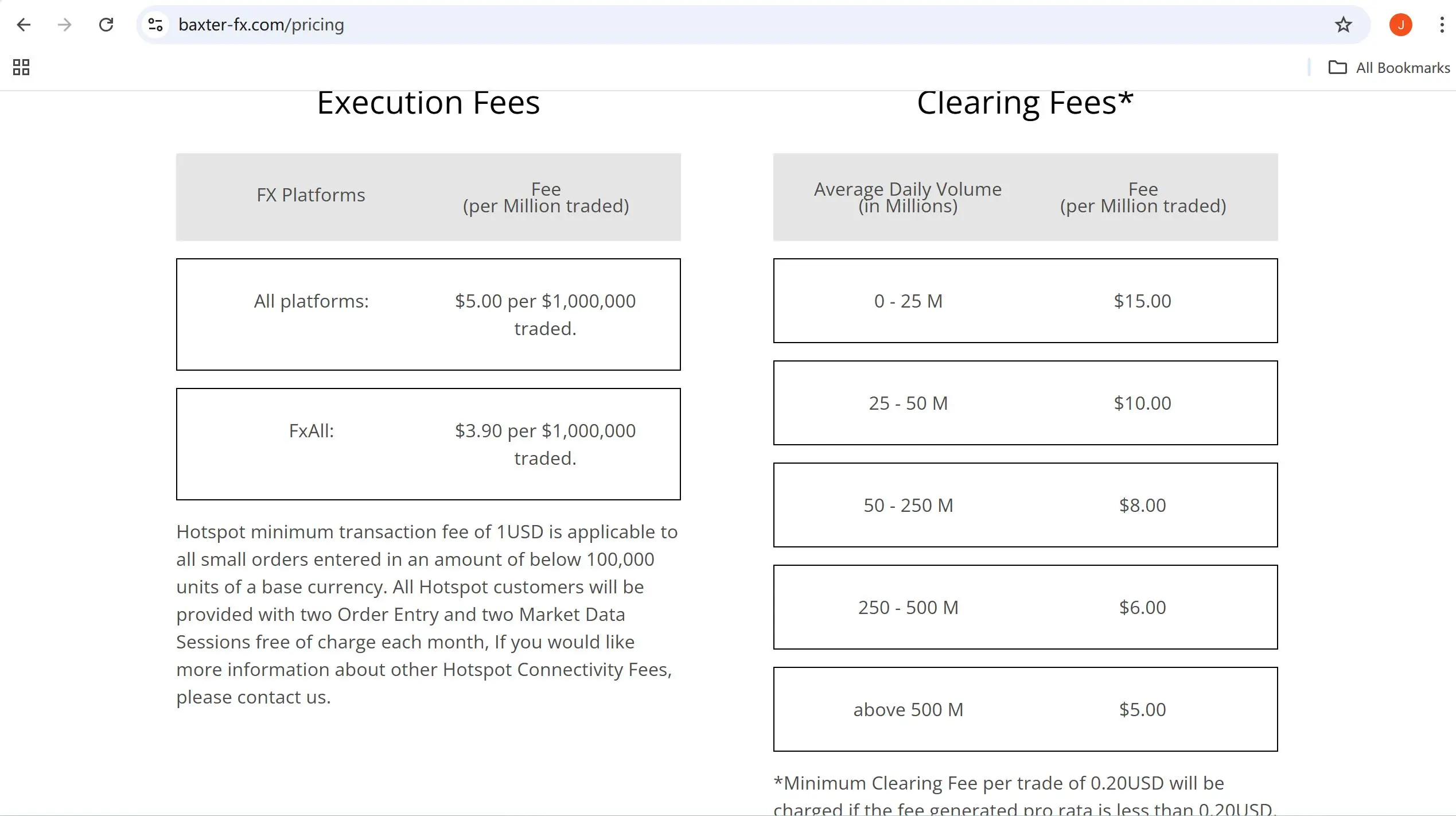This screenshot has height=816, width=1456.
Task: Open Chrome three-dot menu
Action: tap(1442, 25)
